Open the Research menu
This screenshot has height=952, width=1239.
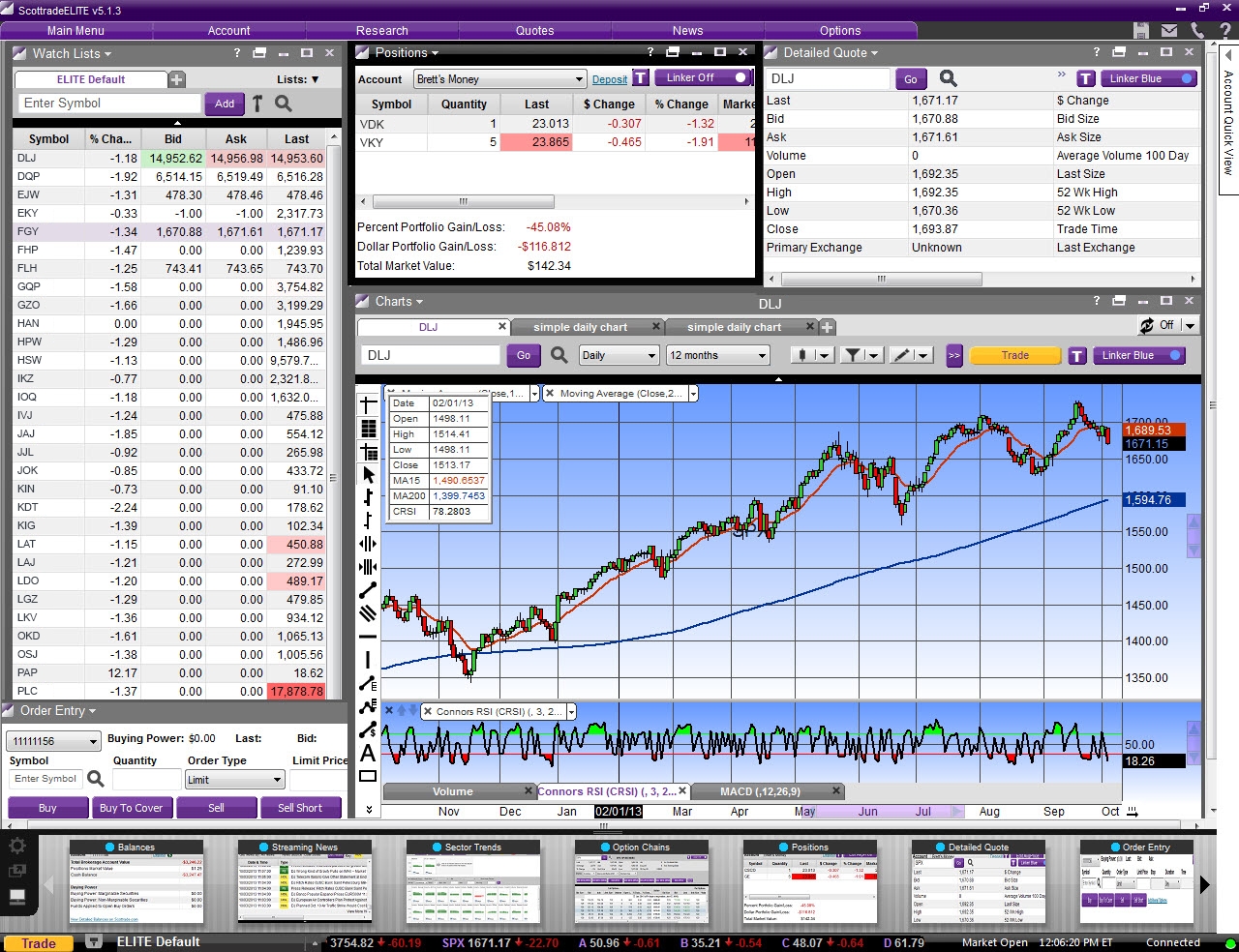[x=381, y=31]
